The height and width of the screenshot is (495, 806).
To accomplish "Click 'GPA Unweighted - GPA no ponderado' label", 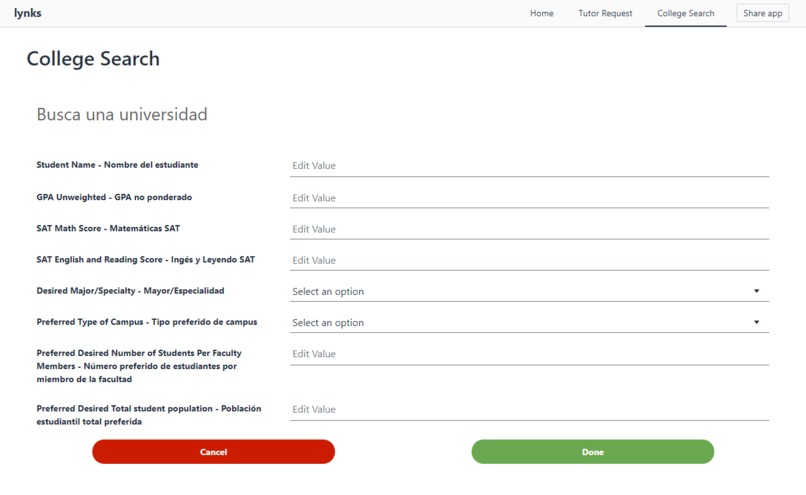I will point(114,197).
